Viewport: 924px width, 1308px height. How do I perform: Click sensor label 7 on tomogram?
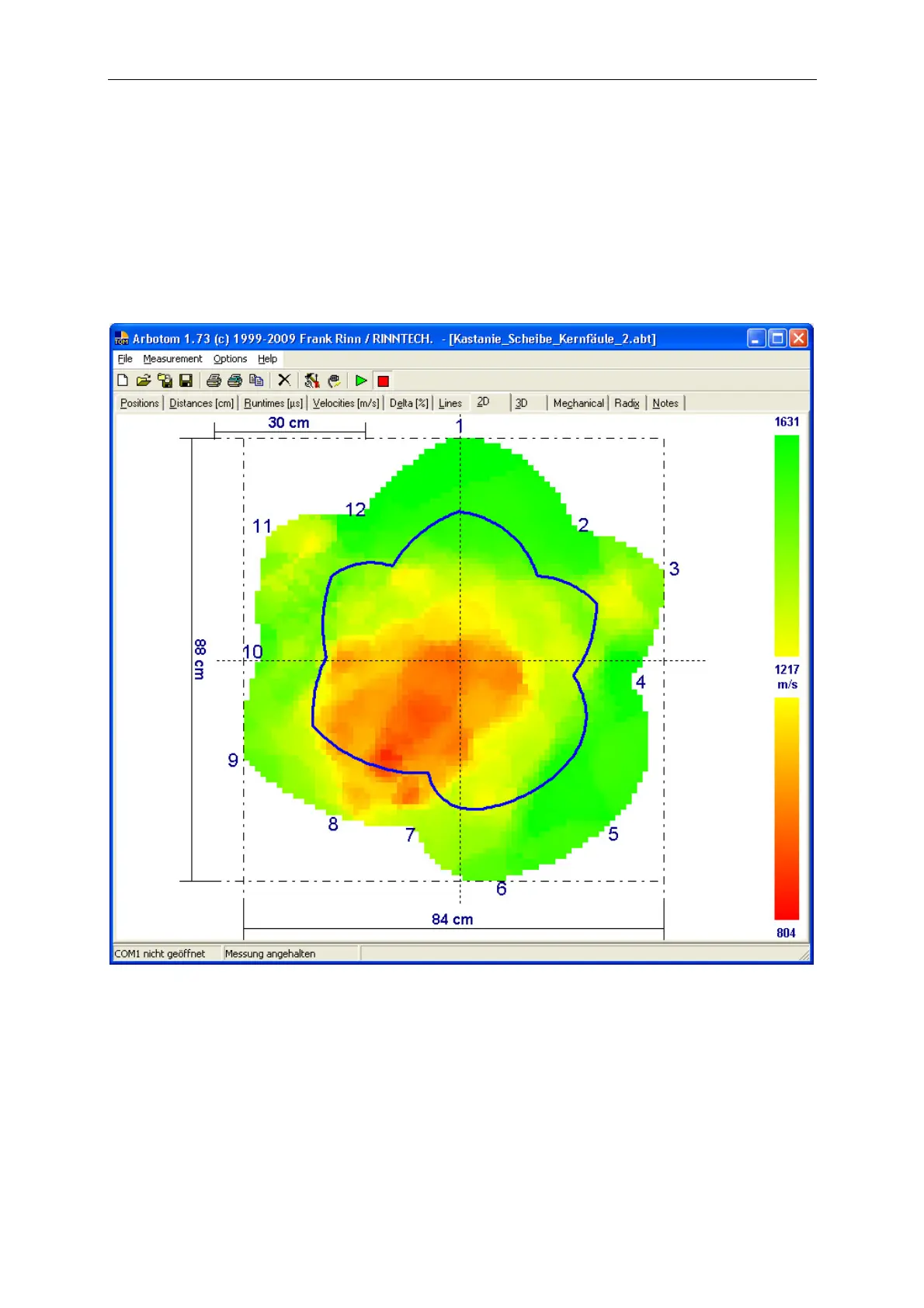click(411, 835)
